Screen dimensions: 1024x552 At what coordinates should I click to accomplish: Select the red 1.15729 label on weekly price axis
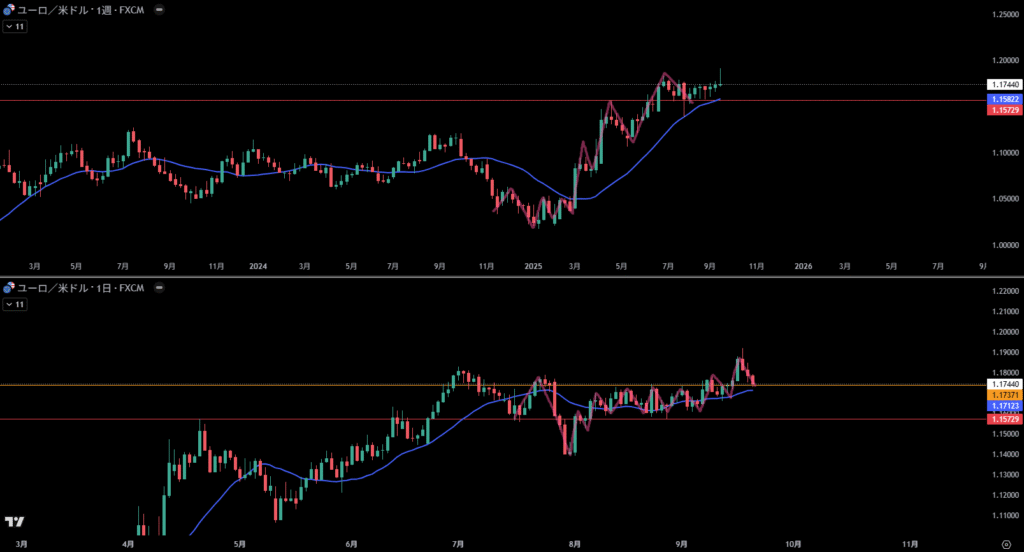tap(1003, 110)
